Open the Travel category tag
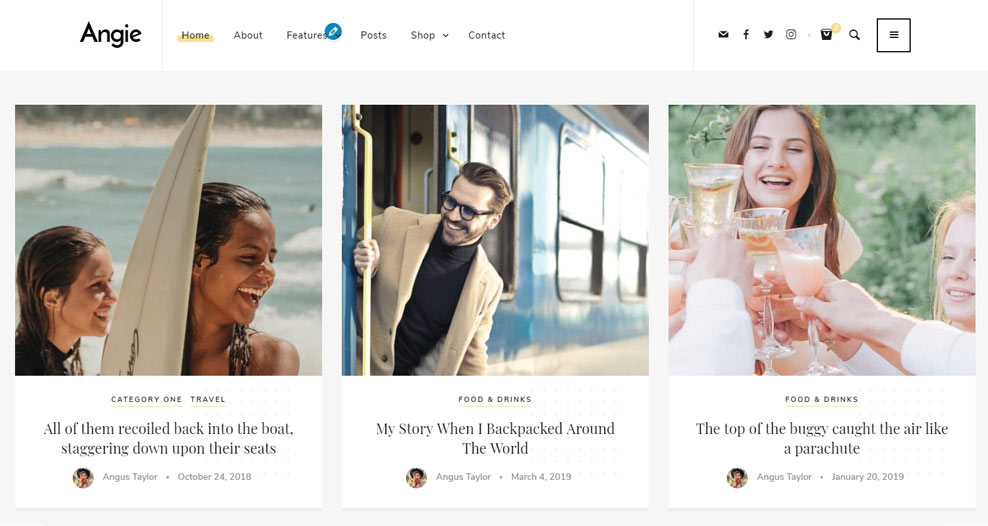Image resolution: width=988 pixels, height=526 pixels. click(x=208, y=400)
